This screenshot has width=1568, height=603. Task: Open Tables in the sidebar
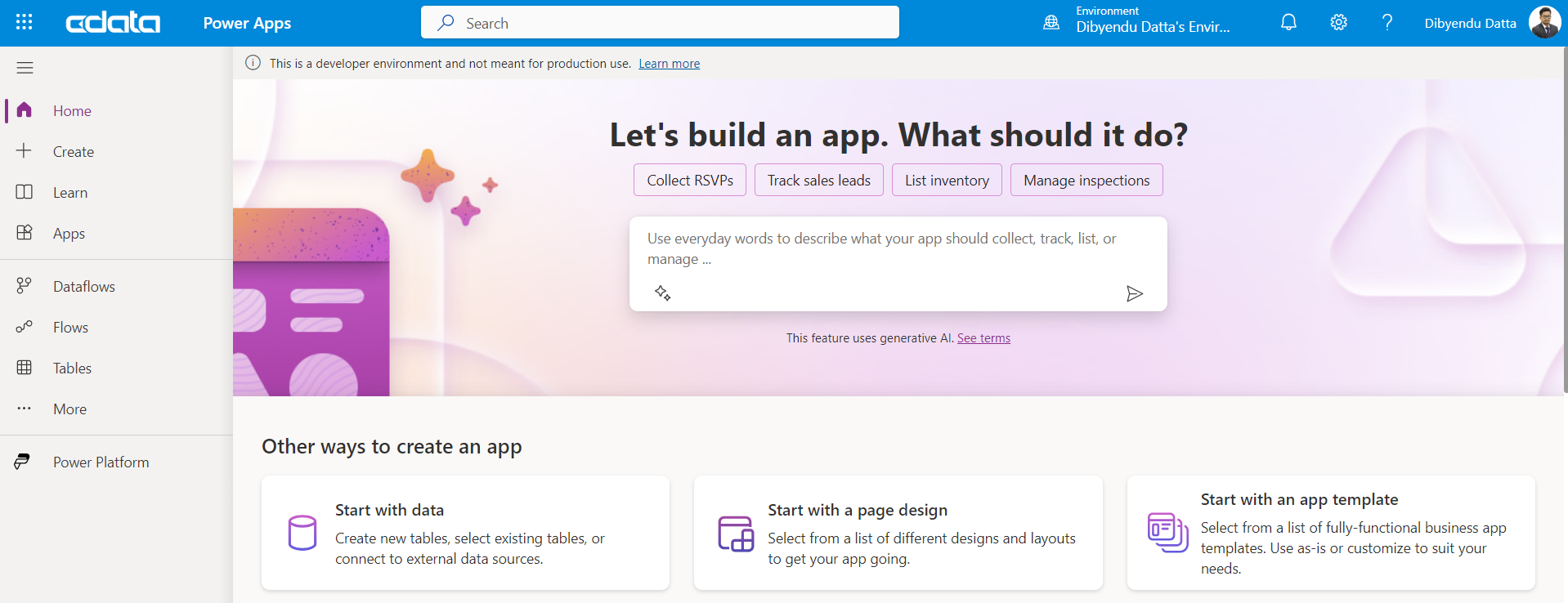pos(72,368)
